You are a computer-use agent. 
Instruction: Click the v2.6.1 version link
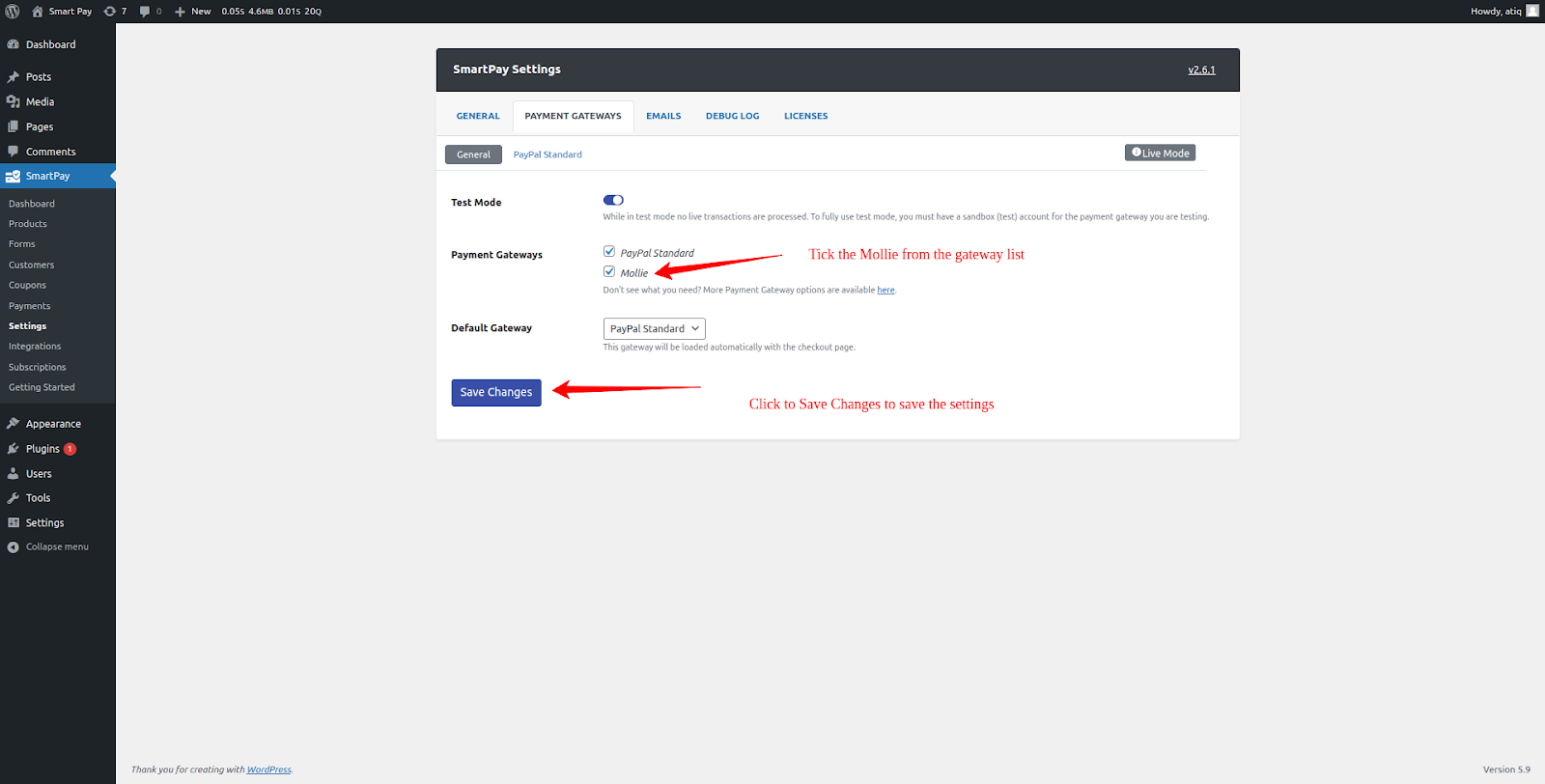coord(1202,70)
